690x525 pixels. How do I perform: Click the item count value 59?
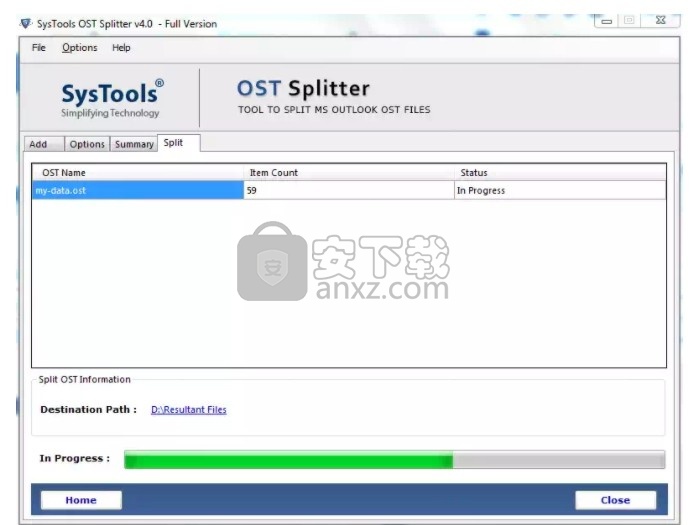[252, 191]
